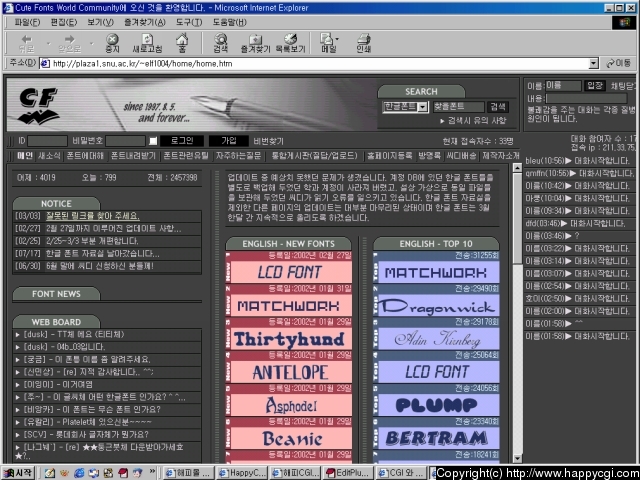This screenshot has height=480, width=640.
Task: Switch to EditPlu... taskbar window
Action: pyautogui.click(x=348, y=473)
